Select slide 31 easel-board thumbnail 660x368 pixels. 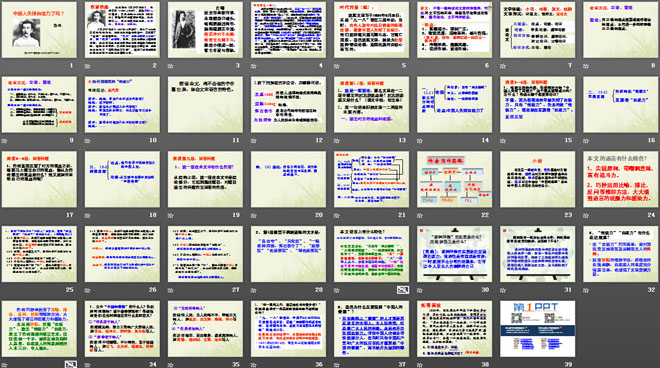click(x=538, y=254)
